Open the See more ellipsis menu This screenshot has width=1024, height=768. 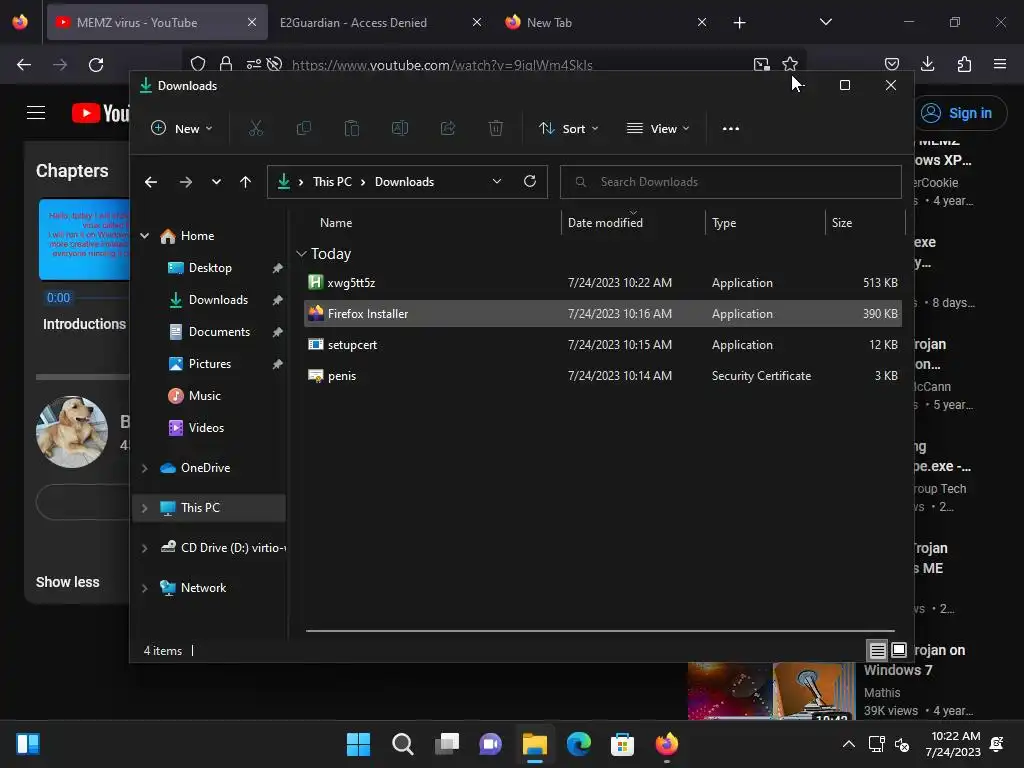(731, 129)
